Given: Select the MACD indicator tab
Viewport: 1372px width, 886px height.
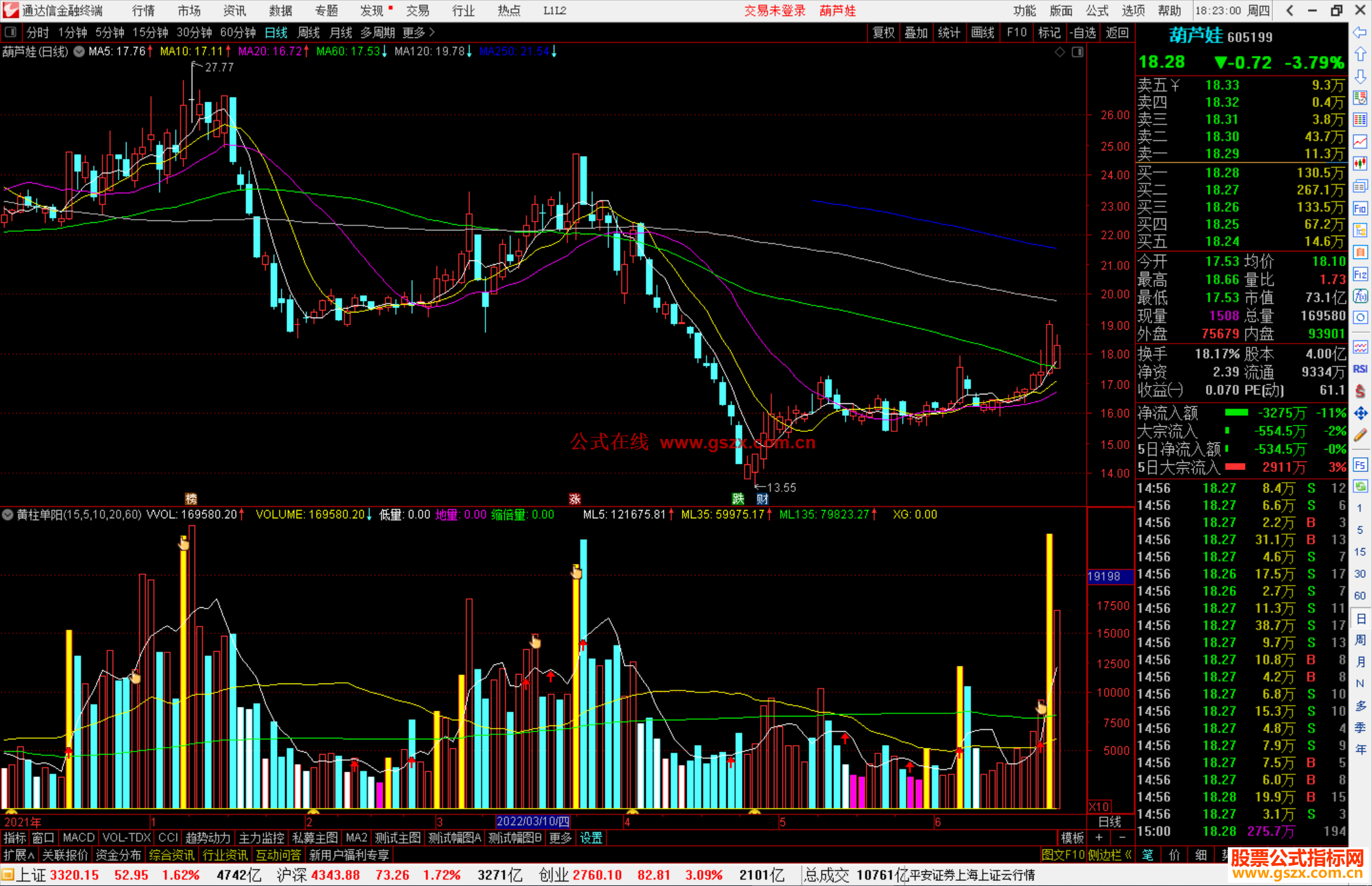Looking at the screenshot, I should 78,838.
